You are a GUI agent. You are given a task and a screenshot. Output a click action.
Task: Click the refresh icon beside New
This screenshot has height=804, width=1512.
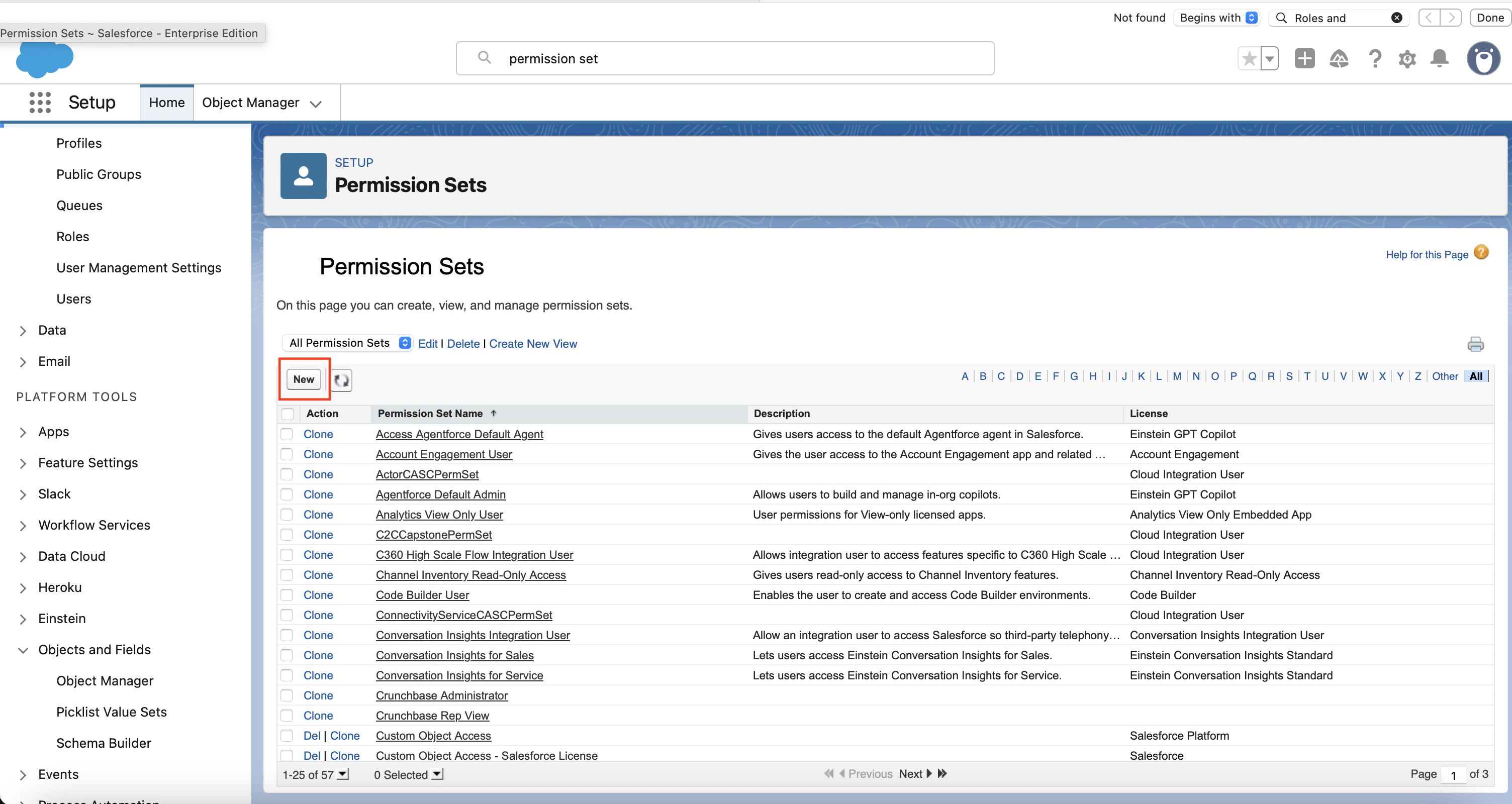click(x=342, y=380)
